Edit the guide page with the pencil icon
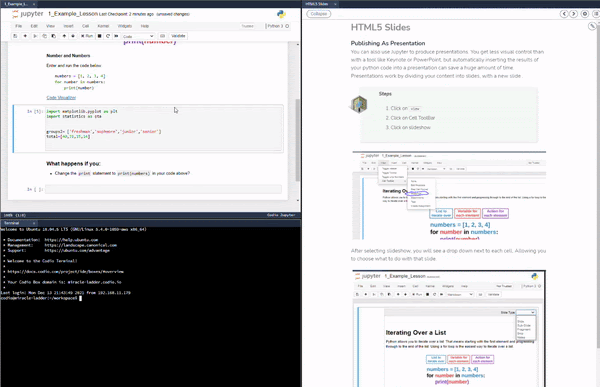 coord(592,26)
